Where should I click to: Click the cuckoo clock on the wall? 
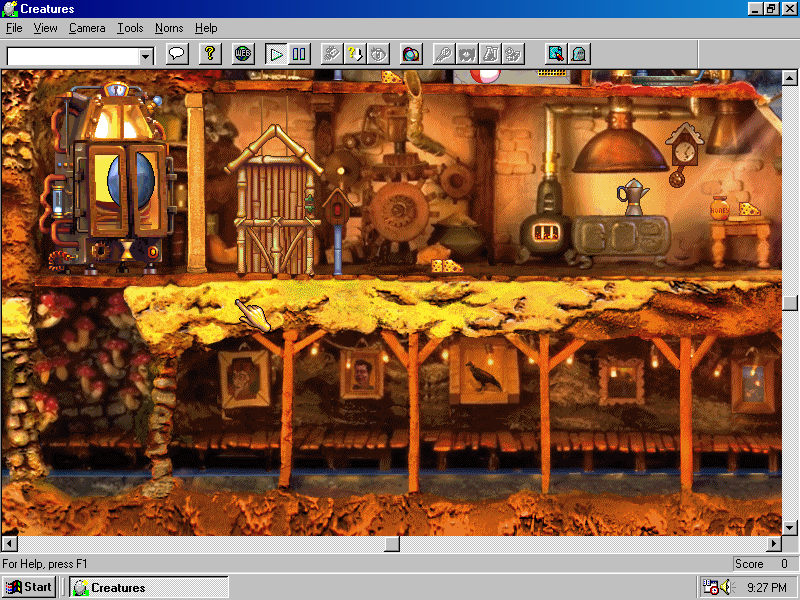pos(684,153)
